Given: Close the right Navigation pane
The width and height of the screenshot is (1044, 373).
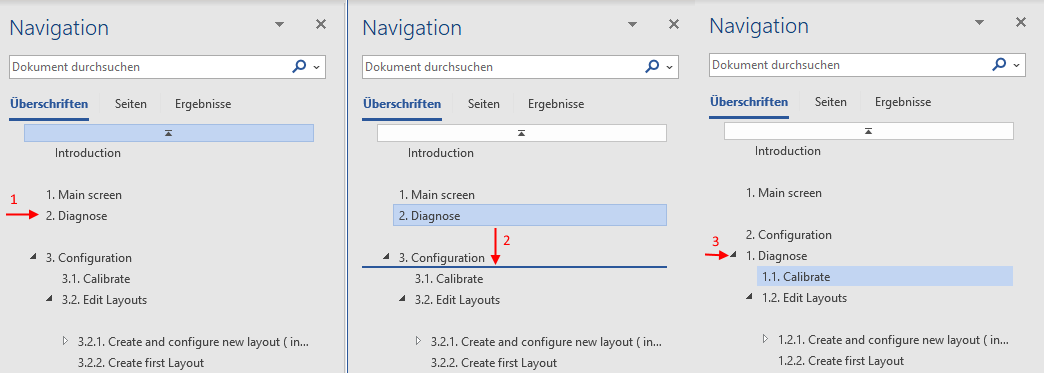Looking at the screenshot, I should tap(1021, 23).
